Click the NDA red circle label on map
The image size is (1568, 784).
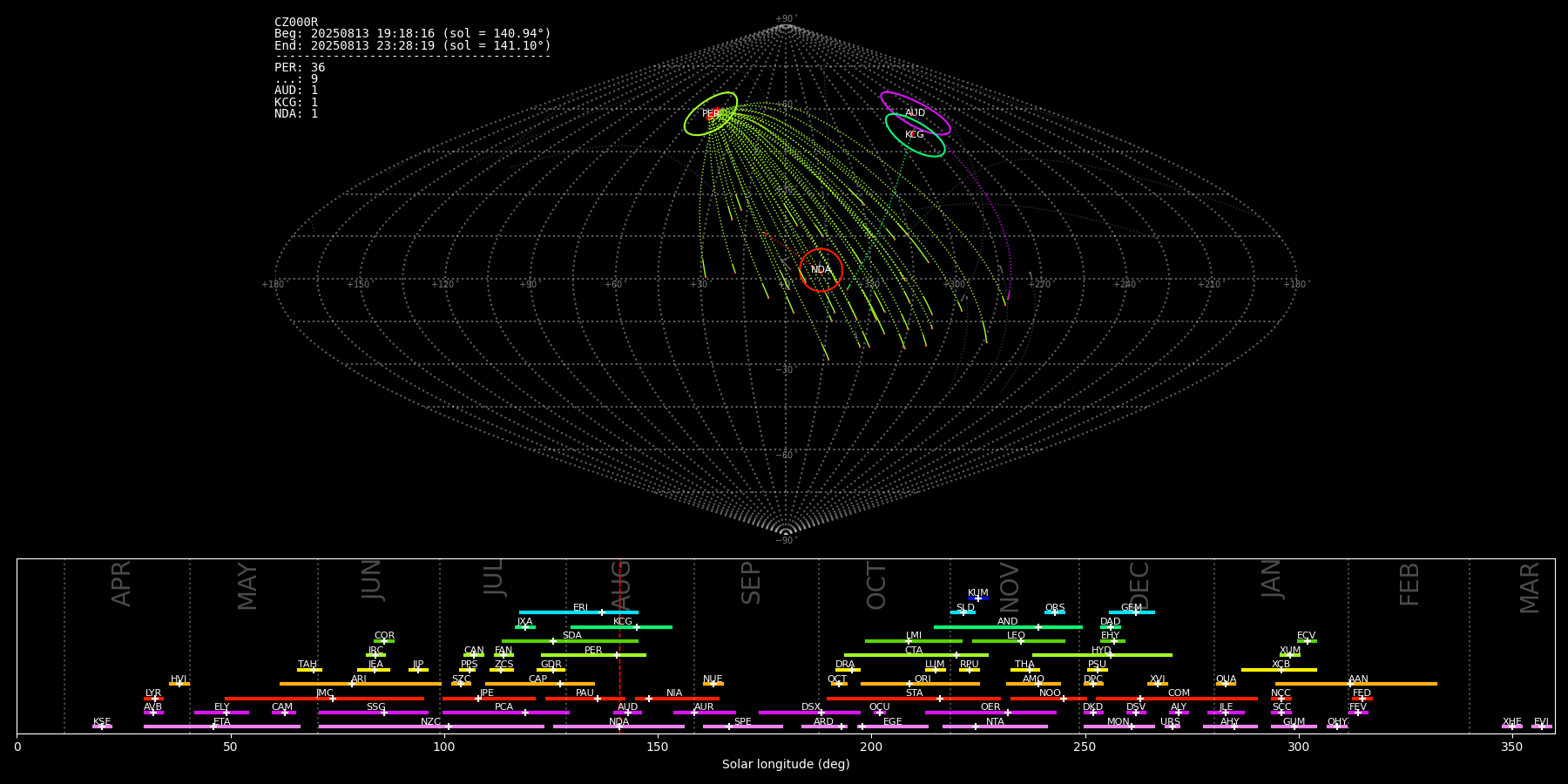[821, 270]
